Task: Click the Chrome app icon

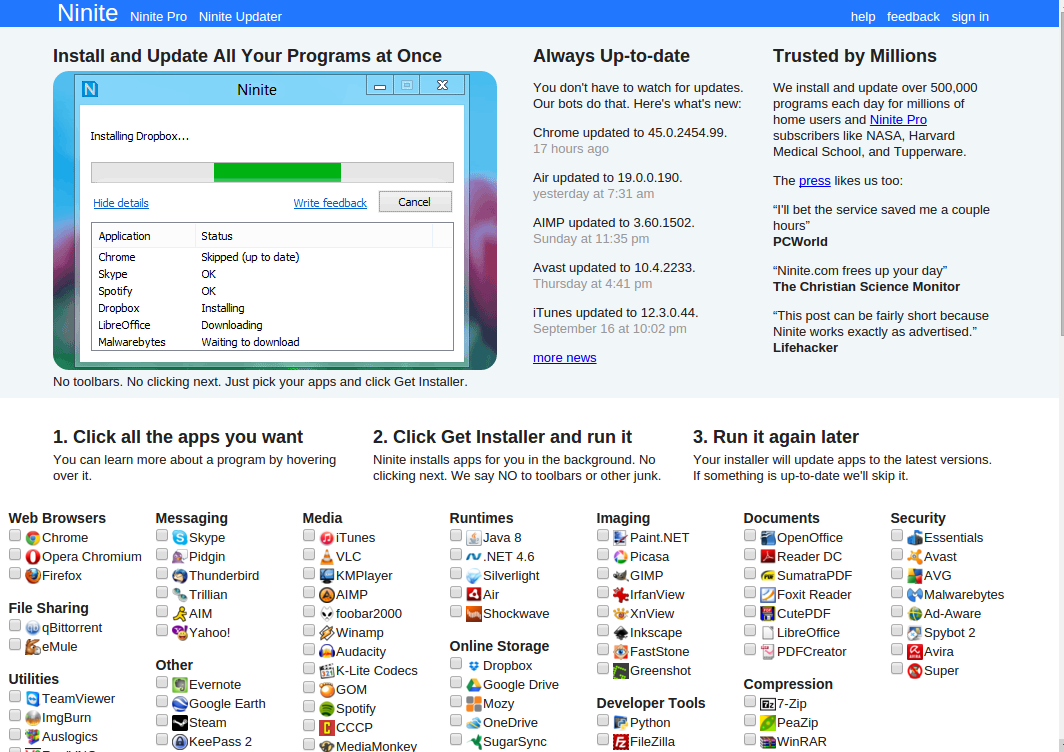Action: click(x=33, y=538)
